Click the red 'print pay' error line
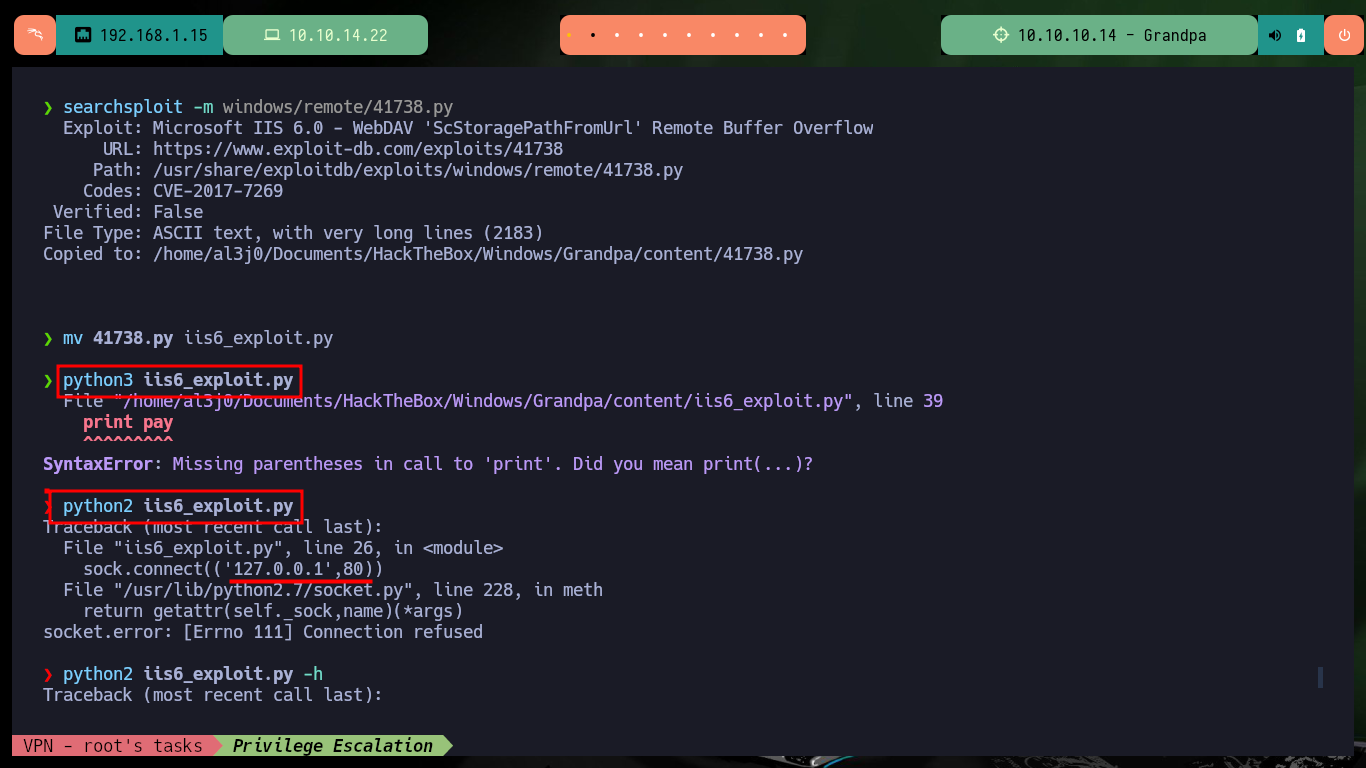Screen dimensions: 1366x768 point(128,422)
